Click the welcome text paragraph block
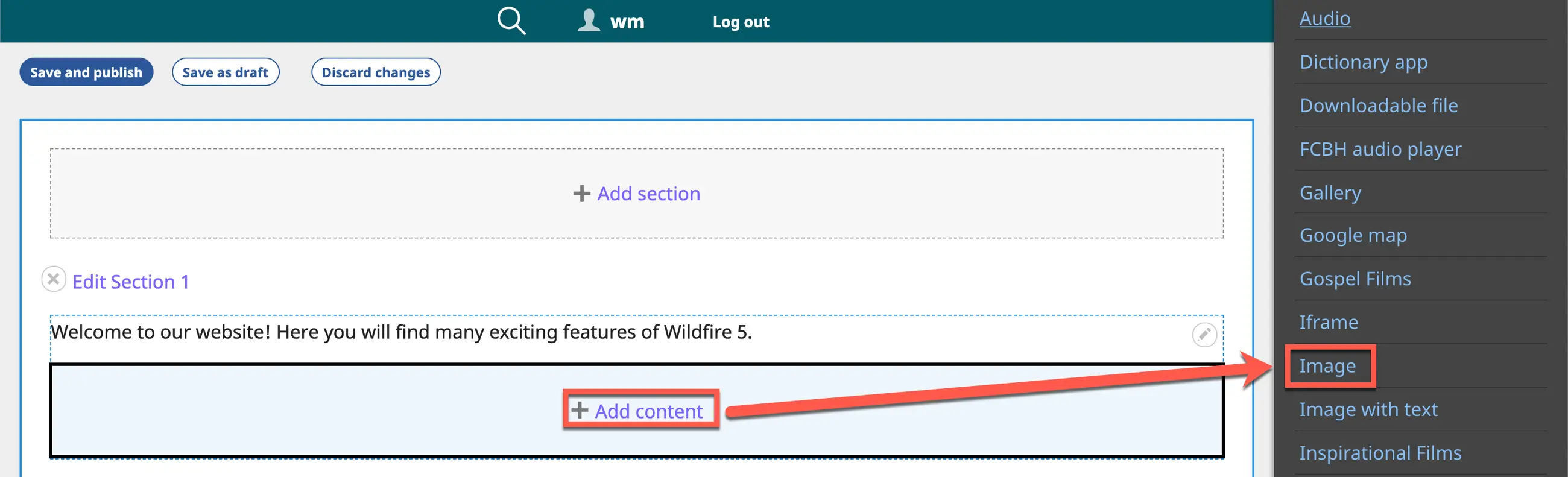This screenshot has height=477, width=1568. point(401,332)
